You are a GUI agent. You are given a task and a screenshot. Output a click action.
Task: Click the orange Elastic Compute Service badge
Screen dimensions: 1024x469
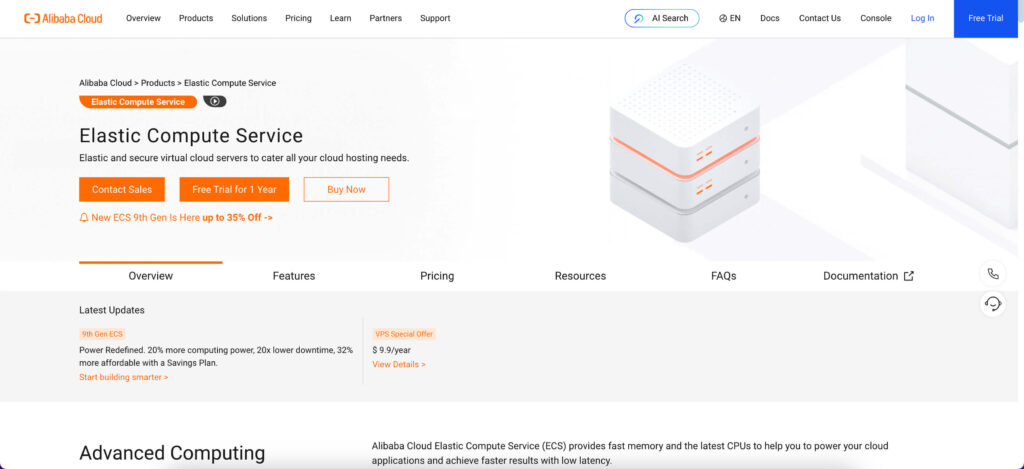pos(138,102)
